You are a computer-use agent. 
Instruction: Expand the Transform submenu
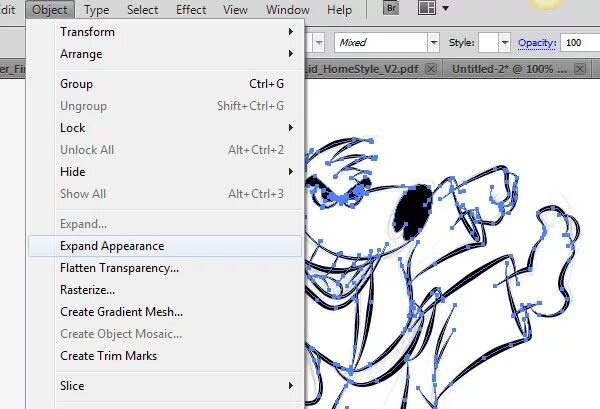pyautogui.click(x=165, y=32)
